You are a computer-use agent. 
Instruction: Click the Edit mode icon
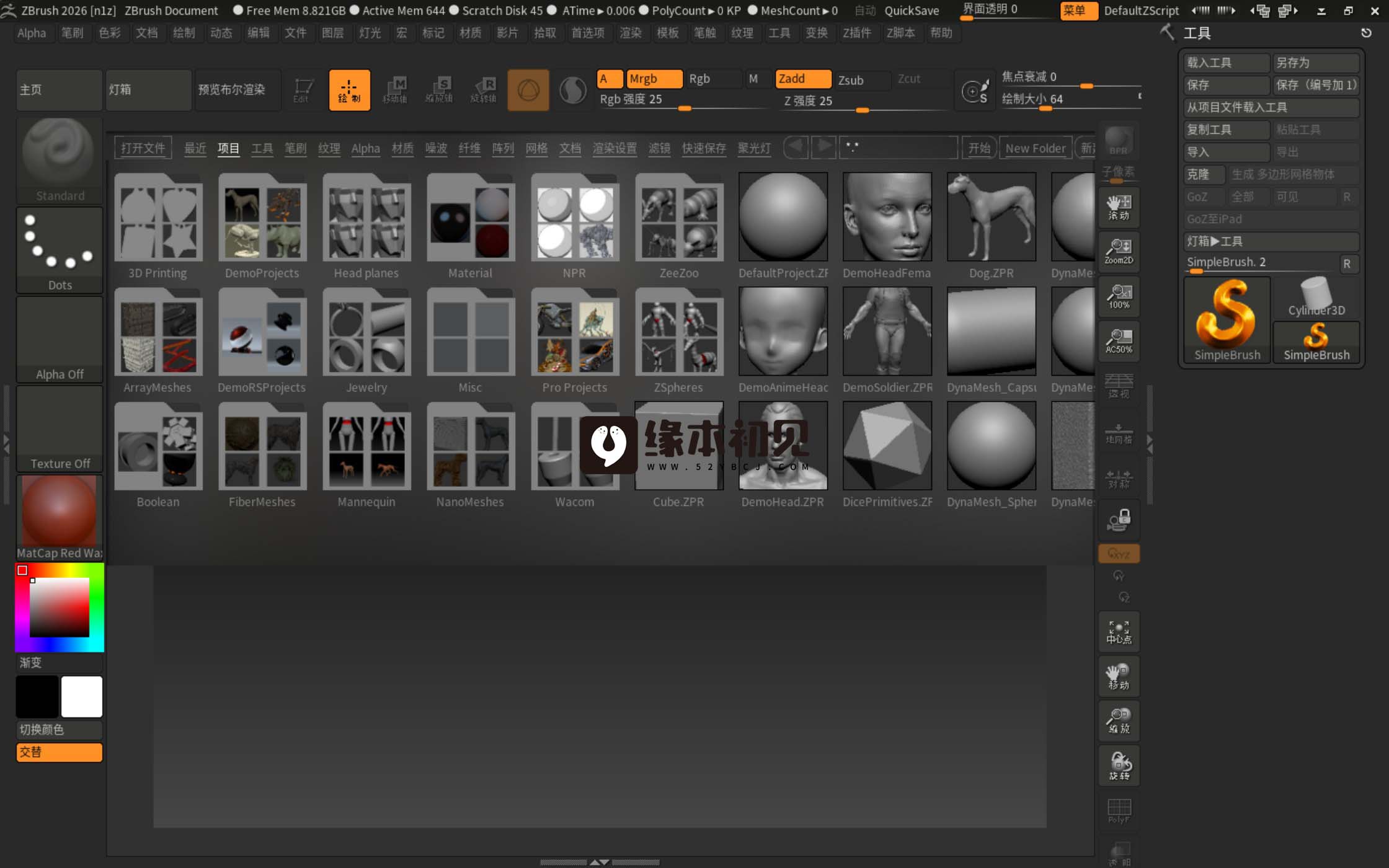(x=303, y=90)
